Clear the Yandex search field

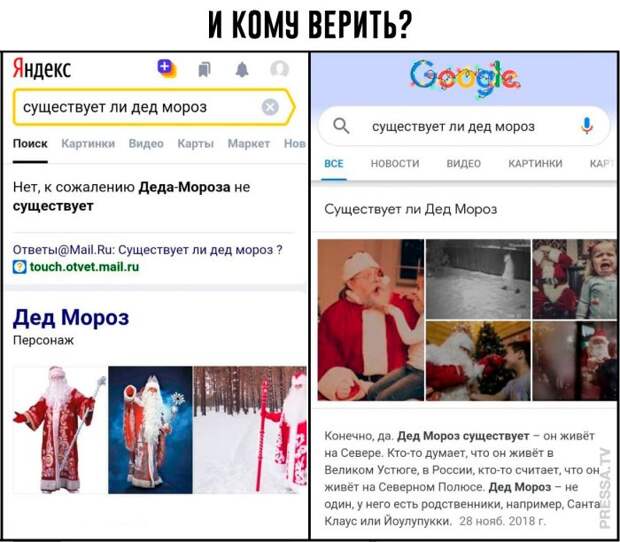click(x=270, y=107)
